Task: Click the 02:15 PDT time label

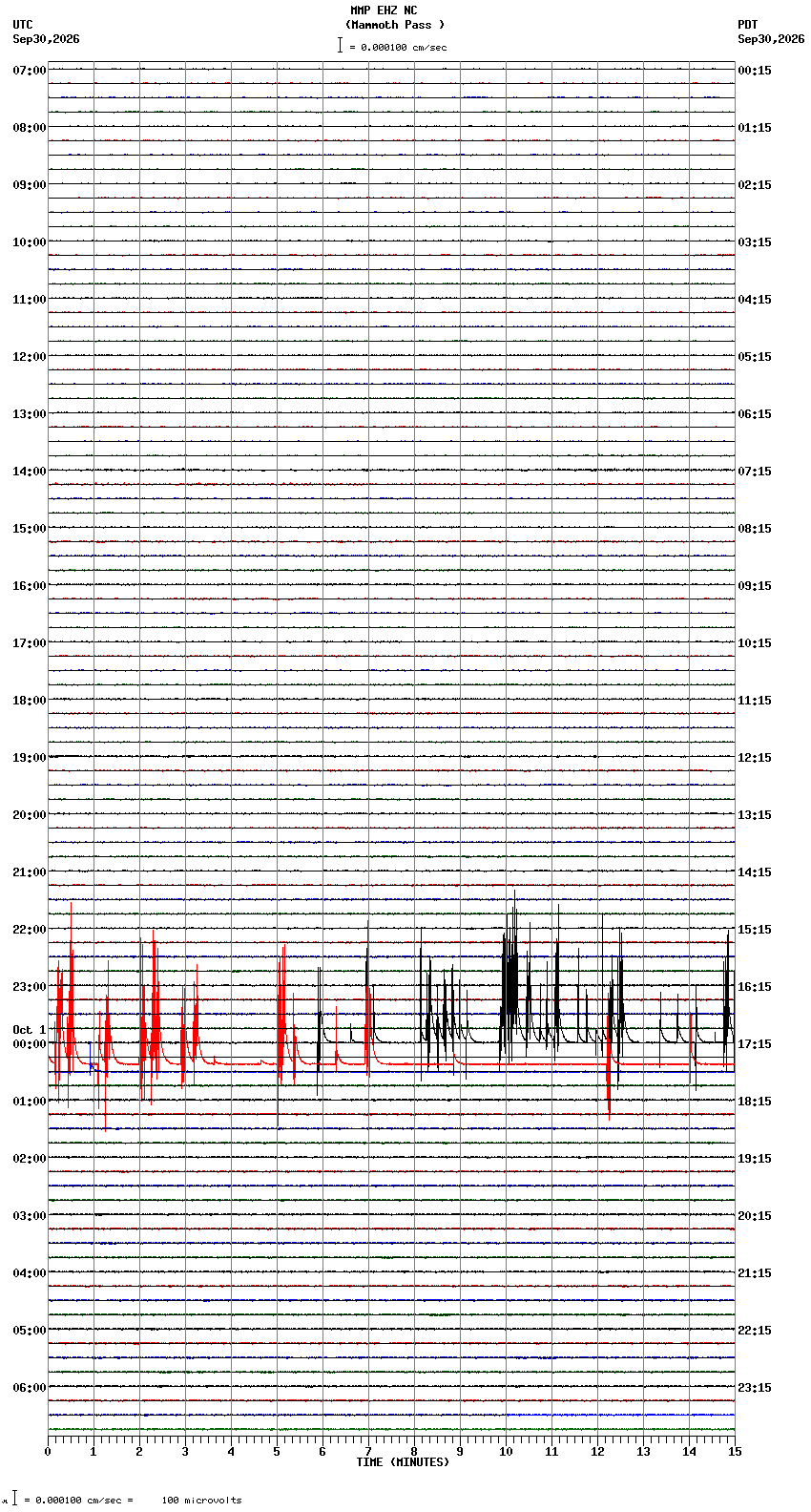Action: click(755, 185)
